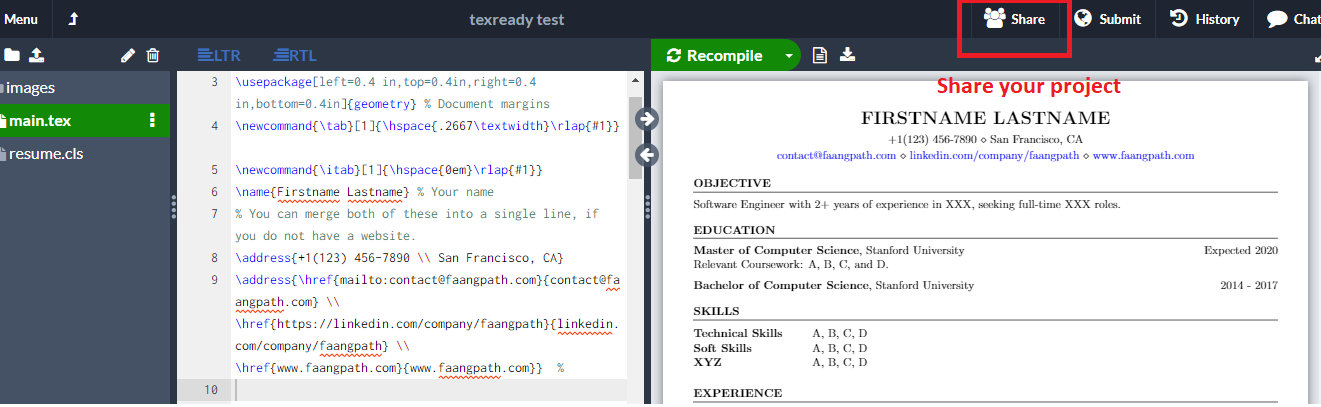
Task: Click the editor scrollbar up arrow
Action: pos(634,78)
